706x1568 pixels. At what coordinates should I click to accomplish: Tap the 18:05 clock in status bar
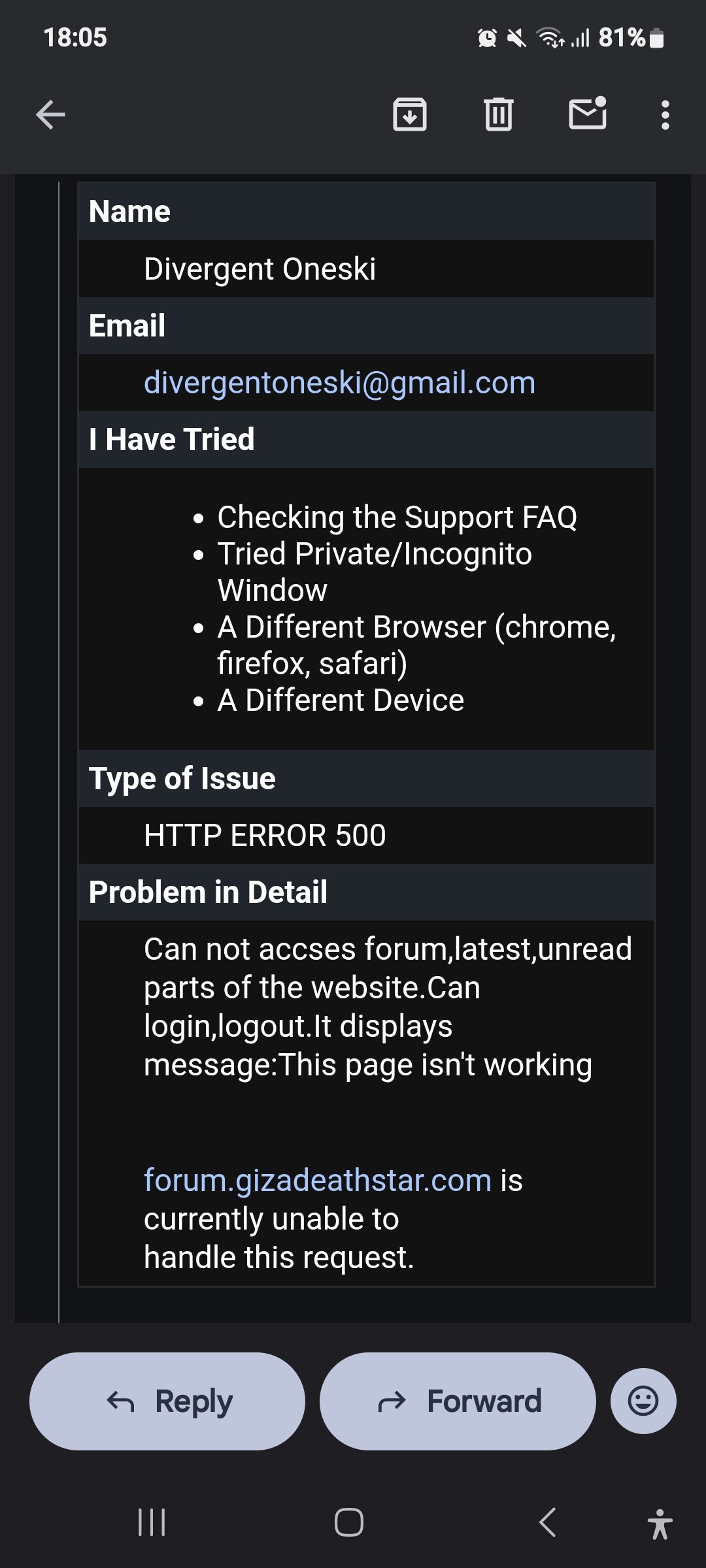click(75, 37)
